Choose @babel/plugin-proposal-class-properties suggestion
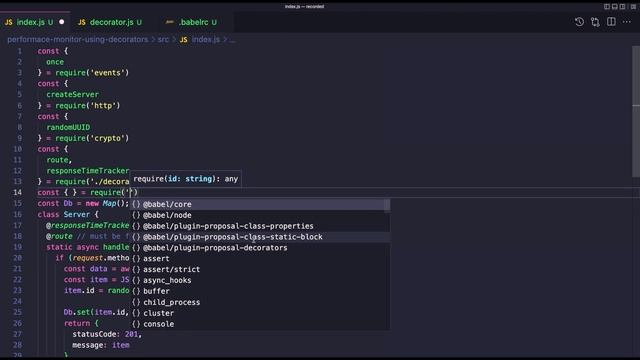Viewport: 640px width, 360px height. [260, 226]
